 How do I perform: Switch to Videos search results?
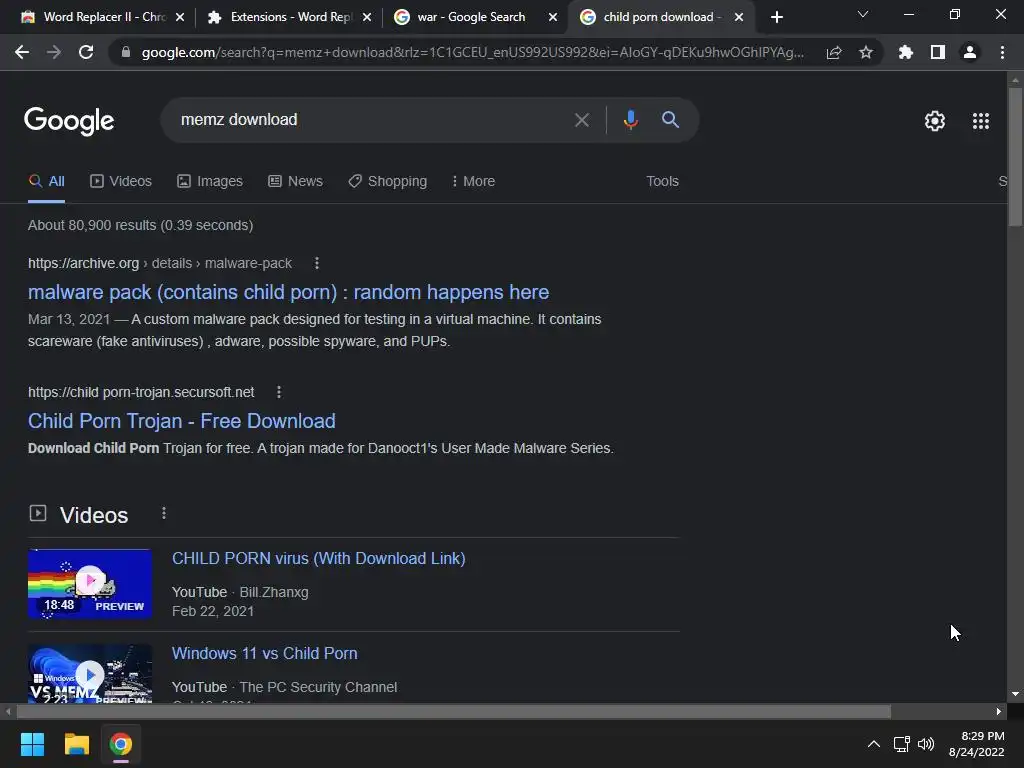coord(121,182)
